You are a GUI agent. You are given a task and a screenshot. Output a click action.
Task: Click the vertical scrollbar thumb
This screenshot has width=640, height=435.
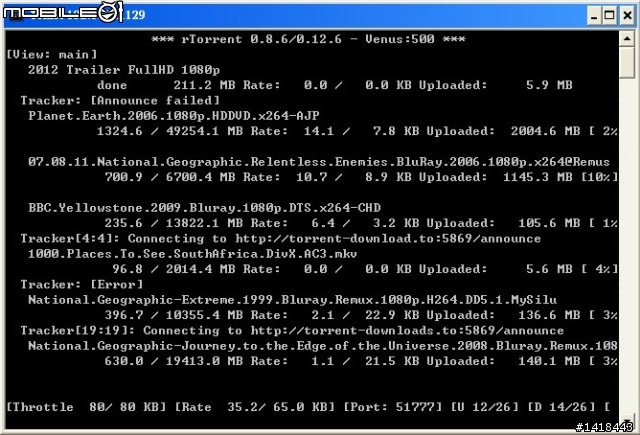[x=627, y=62]
